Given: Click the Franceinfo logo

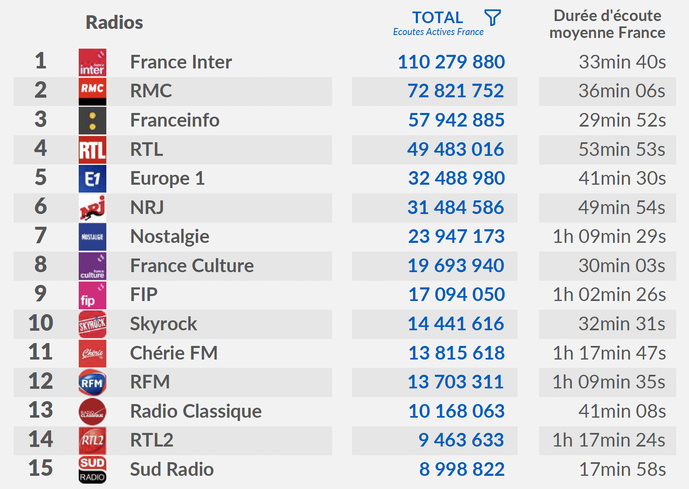Looking at the screenshot, I should point(92,120).
